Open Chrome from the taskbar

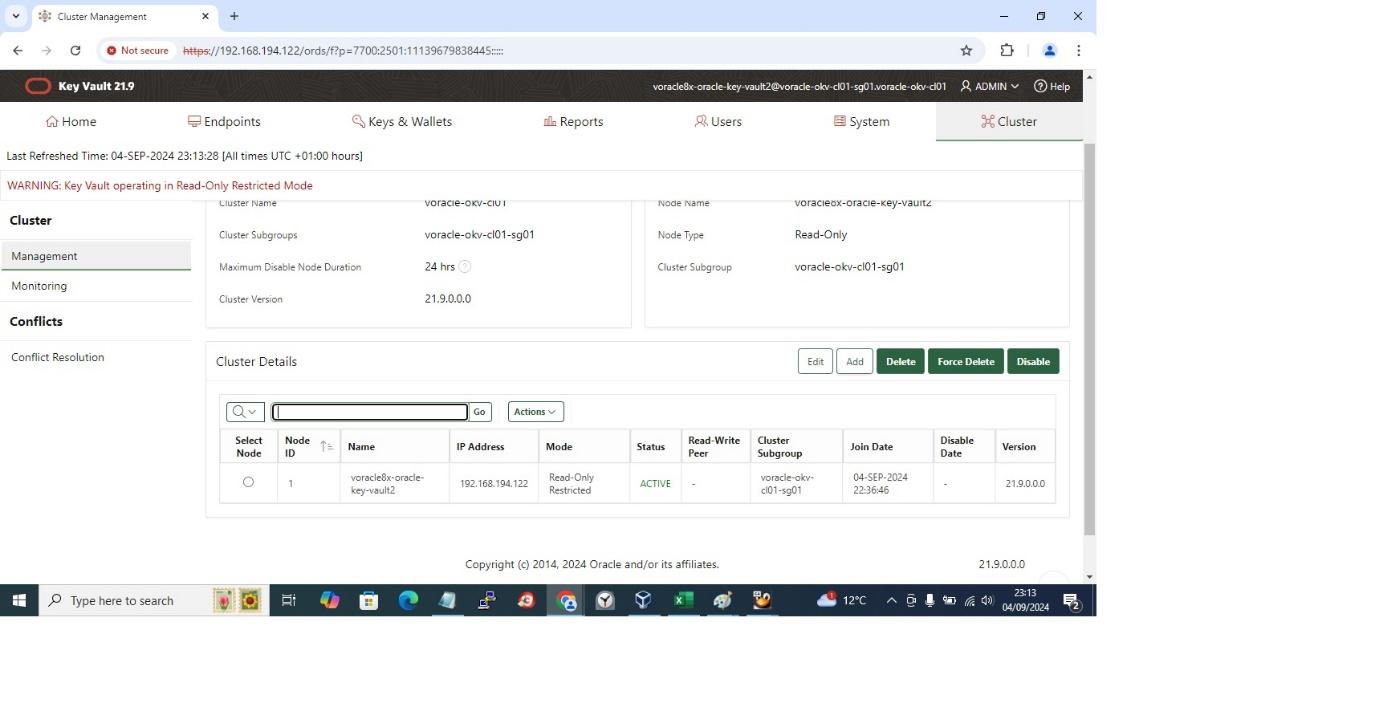click(x=567, y=600)
